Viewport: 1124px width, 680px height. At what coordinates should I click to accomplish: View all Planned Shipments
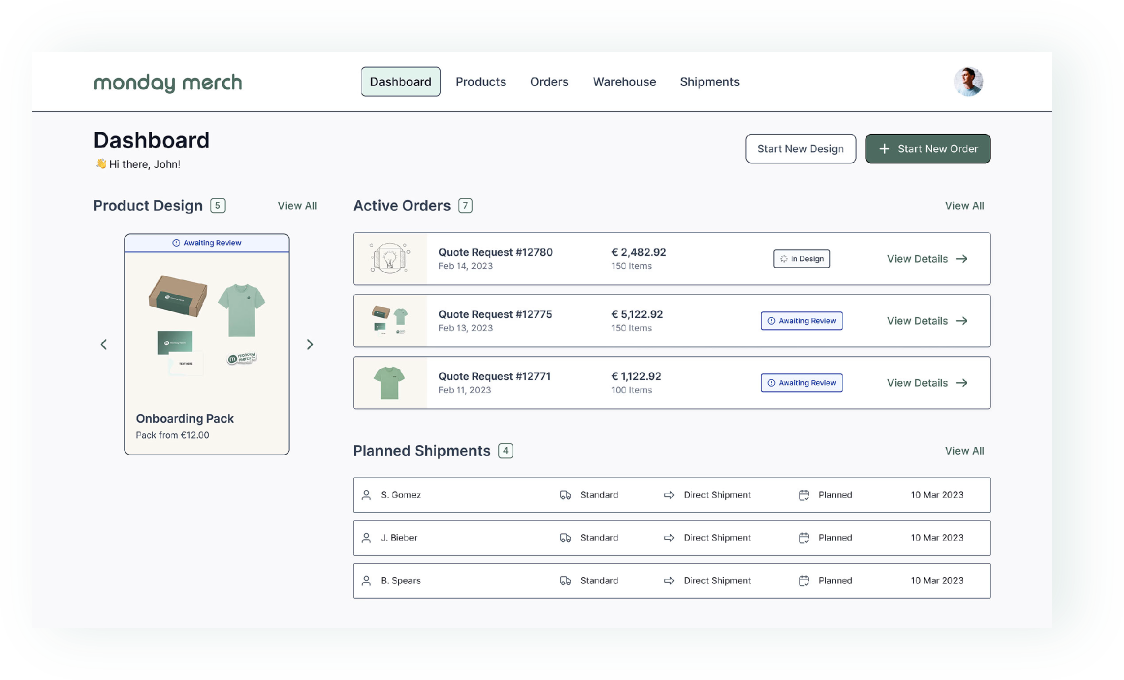[x=964, y=451]
